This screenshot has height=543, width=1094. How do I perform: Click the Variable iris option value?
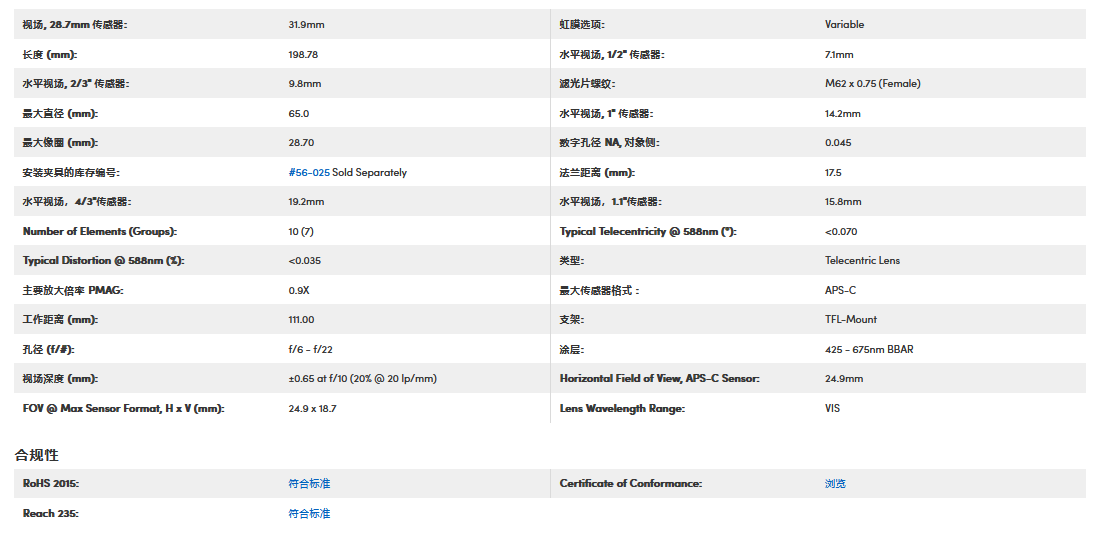click(x=844, y=24)
